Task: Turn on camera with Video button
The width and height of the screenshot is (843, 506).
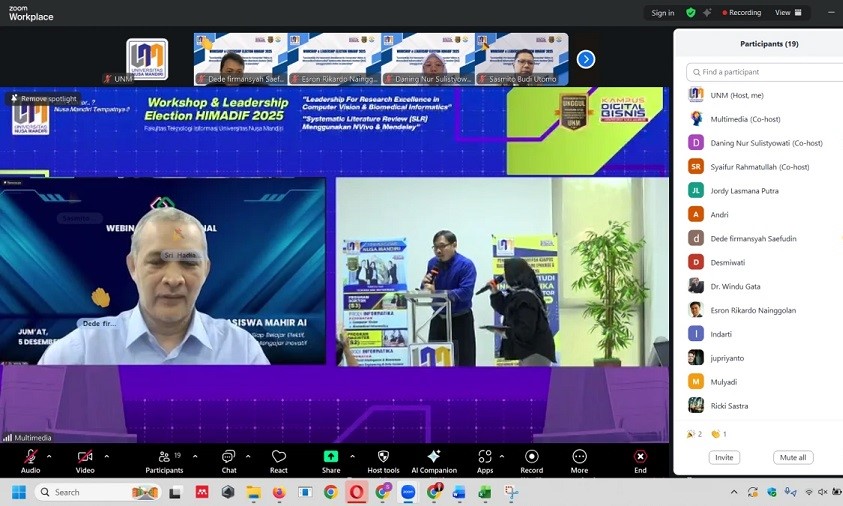Action: pyautogui.click(x=85, y=458)
